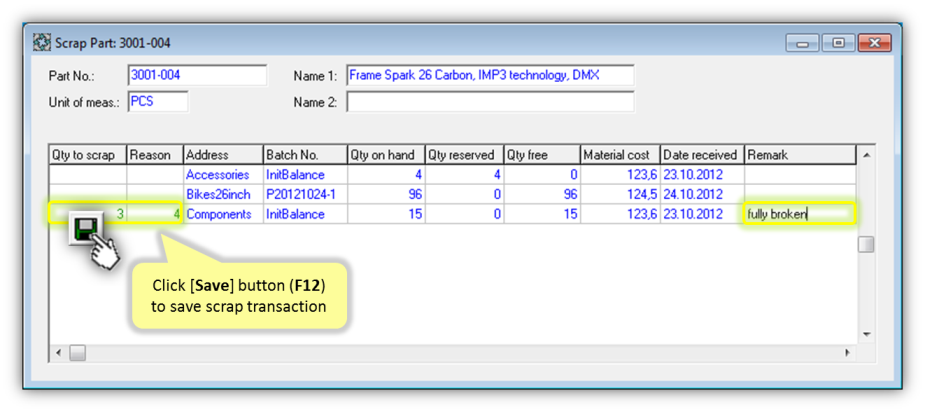The width and height of the screenshot is (925, 412).
Task: Click the Part No. input field
Action: click(197, 76)
